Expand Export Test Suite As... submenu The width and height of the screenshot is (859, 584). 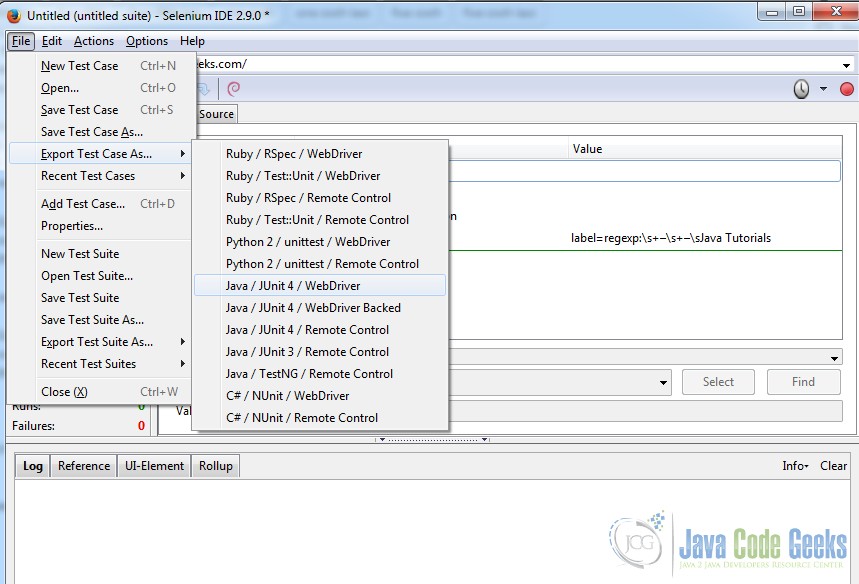(x=100, y=342)
